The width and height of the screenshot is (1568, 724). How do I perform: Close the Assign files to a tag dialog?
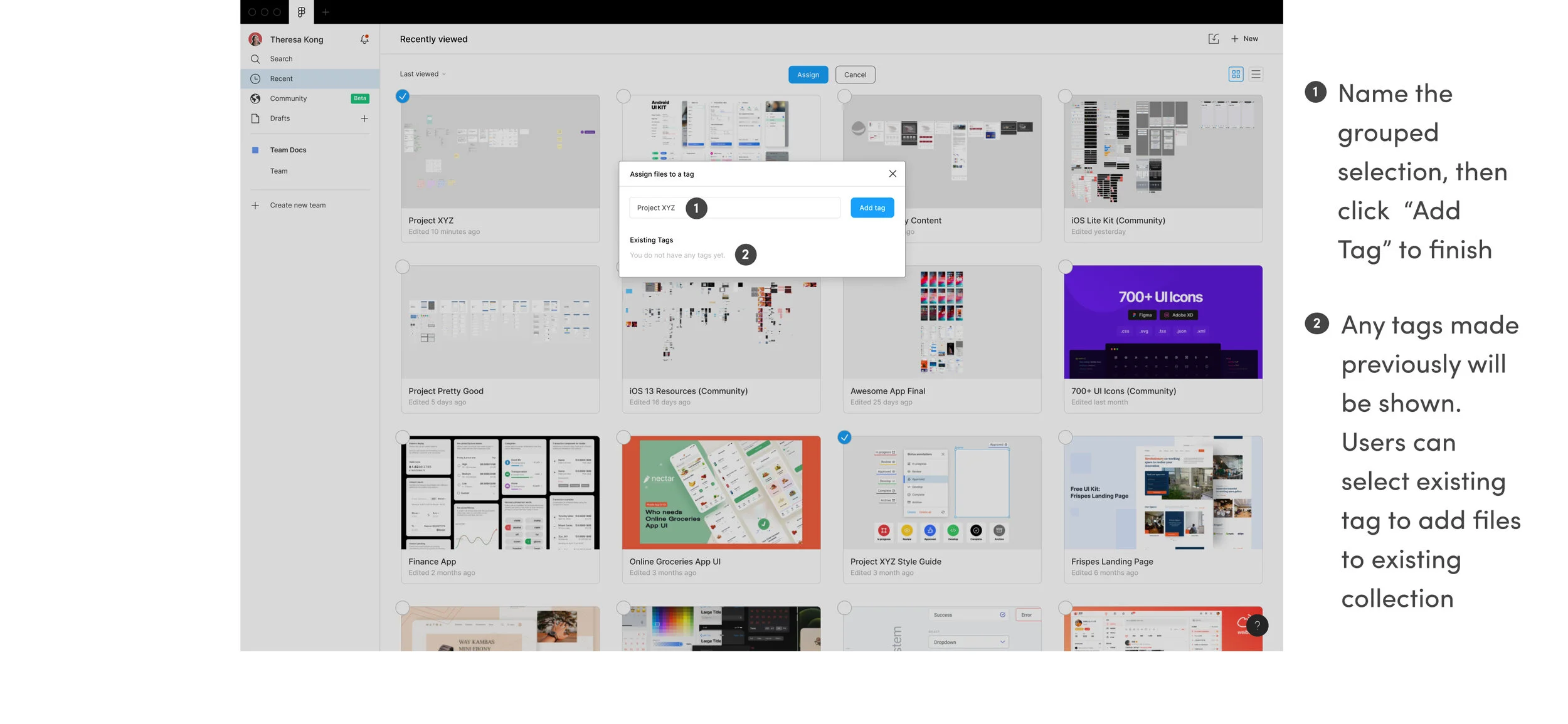893,174
